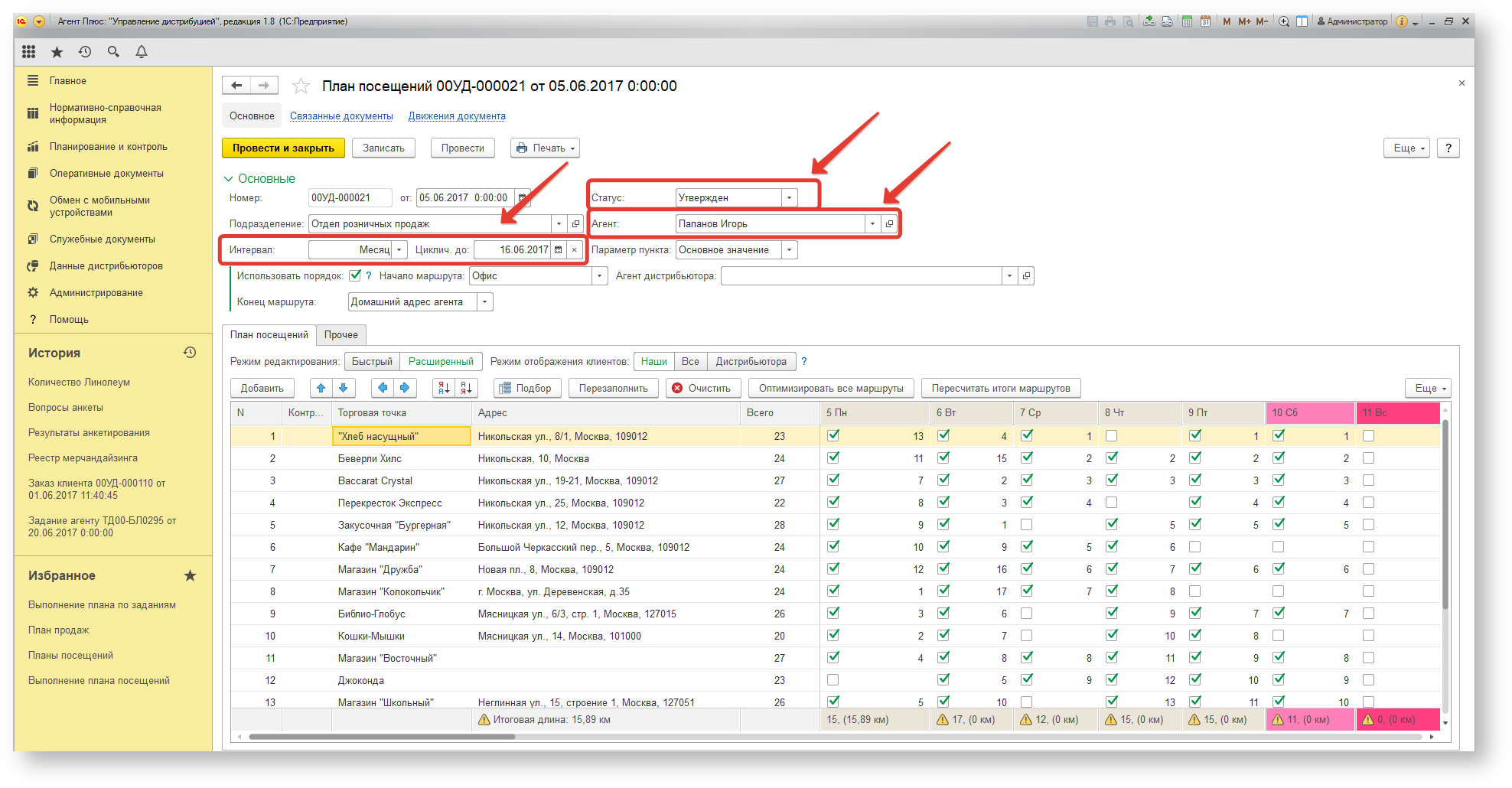Open notifications bell icon
Image resolution: width=1512 pixels, height=788 pixels.
pos(142,51)
